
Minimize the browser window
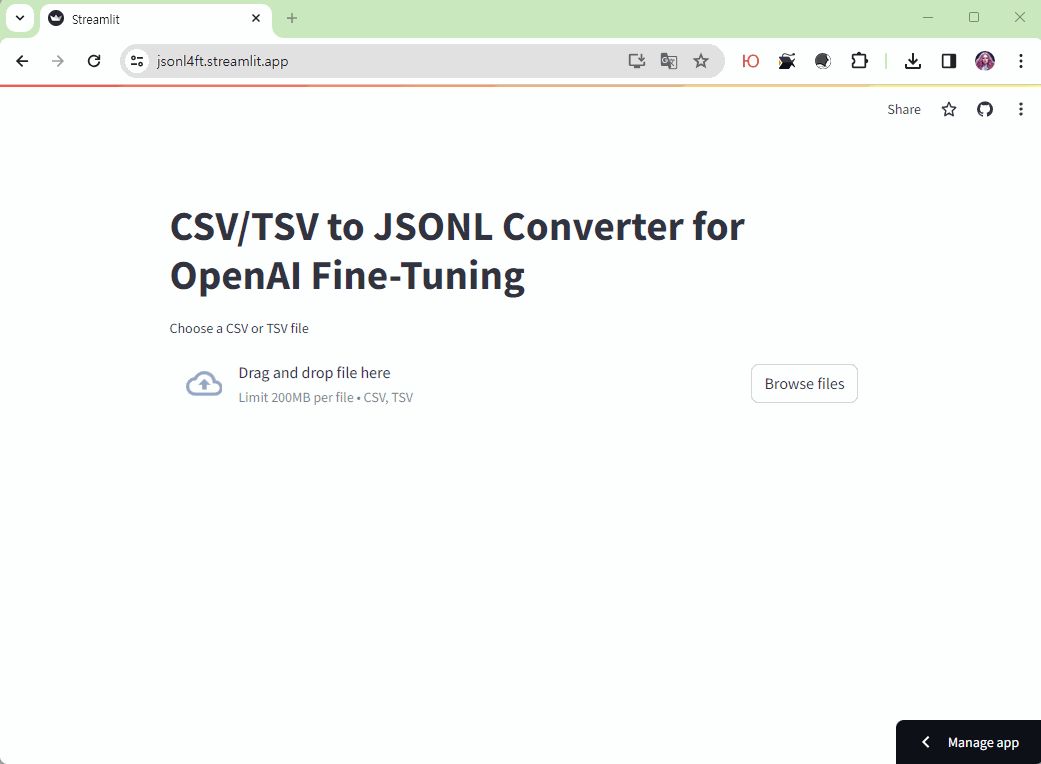pyautogui.click(x=928, y=17)
